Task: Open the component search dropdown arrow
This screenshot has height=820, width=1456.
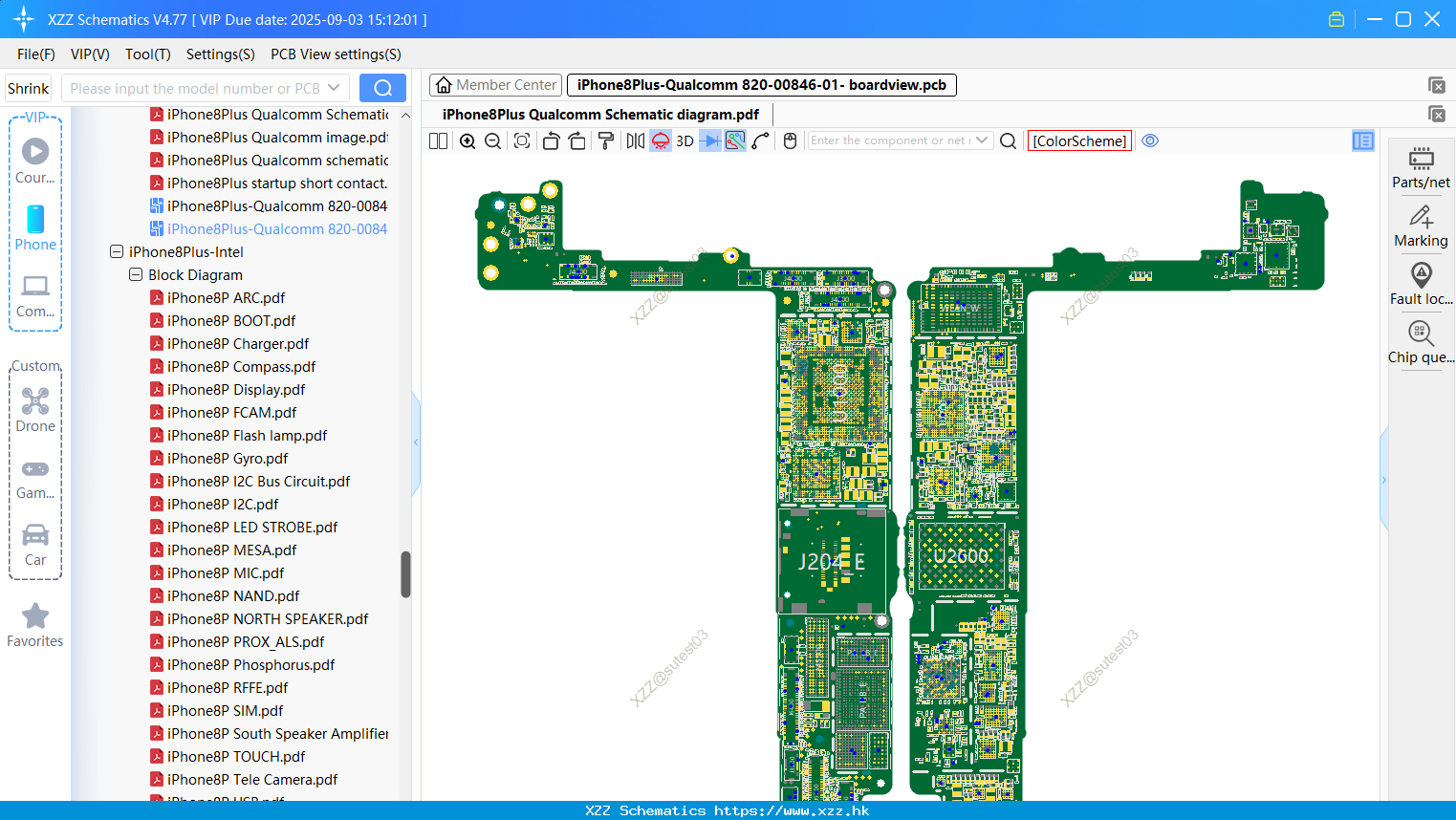Action: tap(982, 140)
